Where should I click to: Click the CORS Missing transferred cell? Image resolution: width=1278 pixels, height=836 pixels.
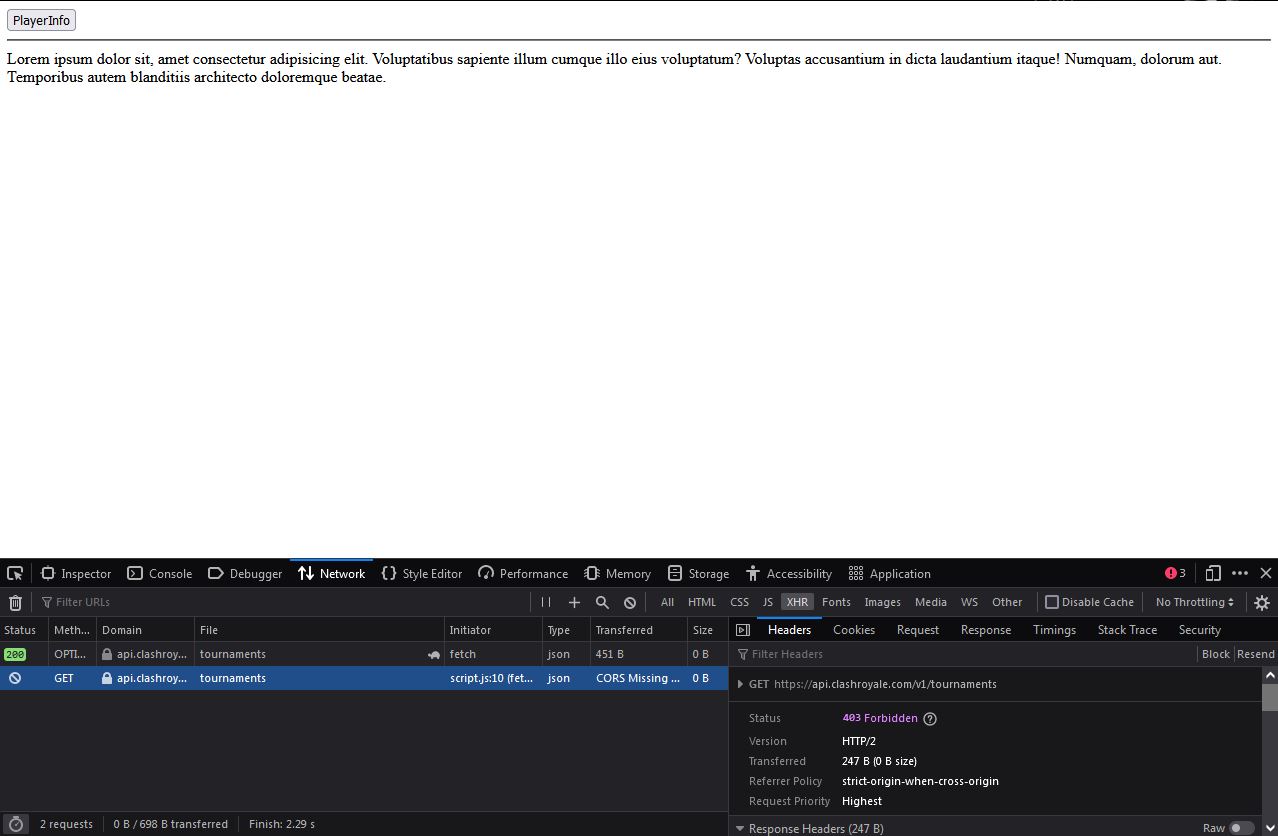pos(638,678)
